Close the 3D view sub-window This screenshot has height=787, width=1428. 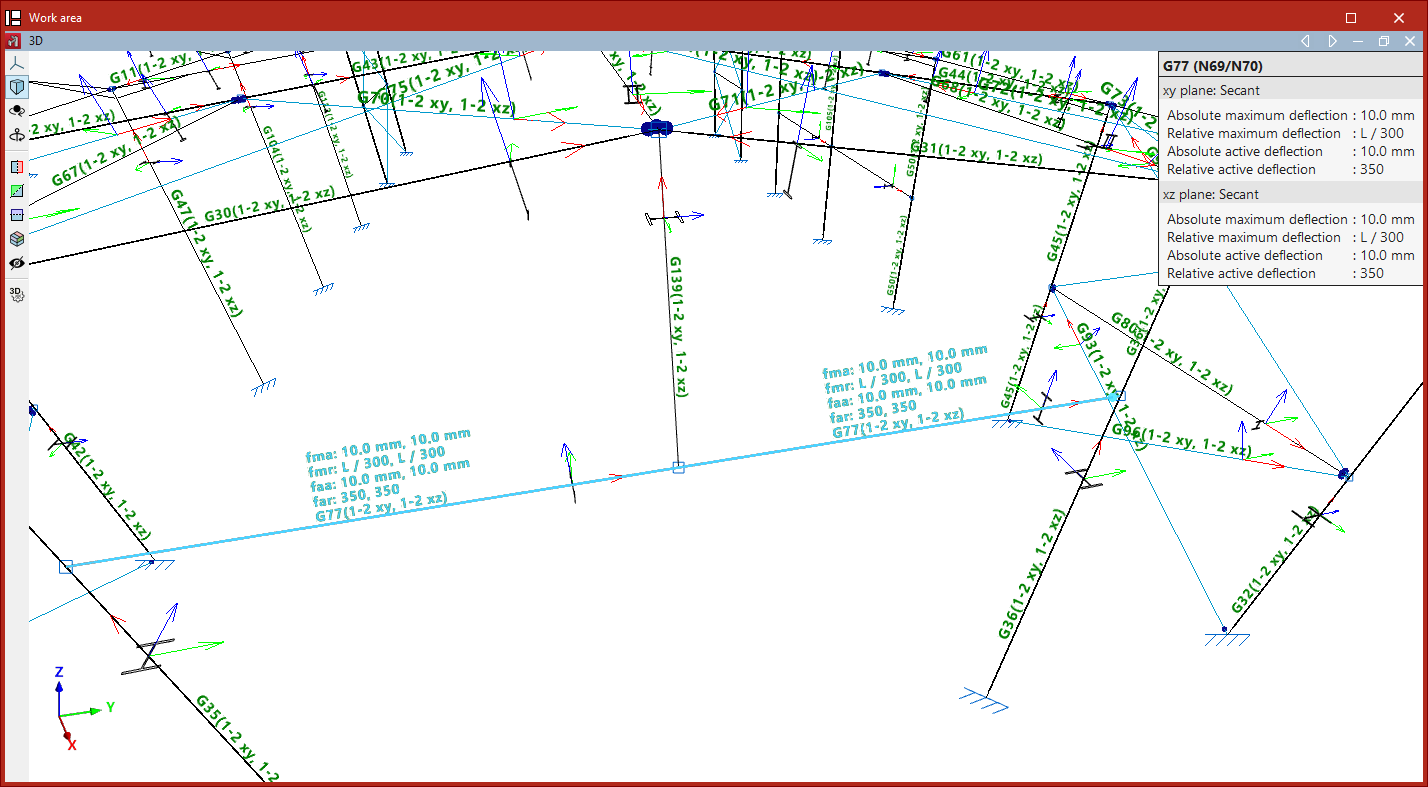[x=1410, y=41]
